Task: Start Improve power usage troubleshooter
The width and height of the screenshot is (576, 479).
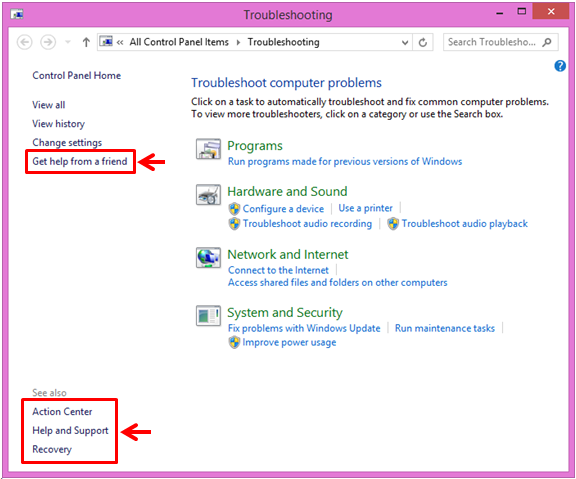Action: pos(289,342)
